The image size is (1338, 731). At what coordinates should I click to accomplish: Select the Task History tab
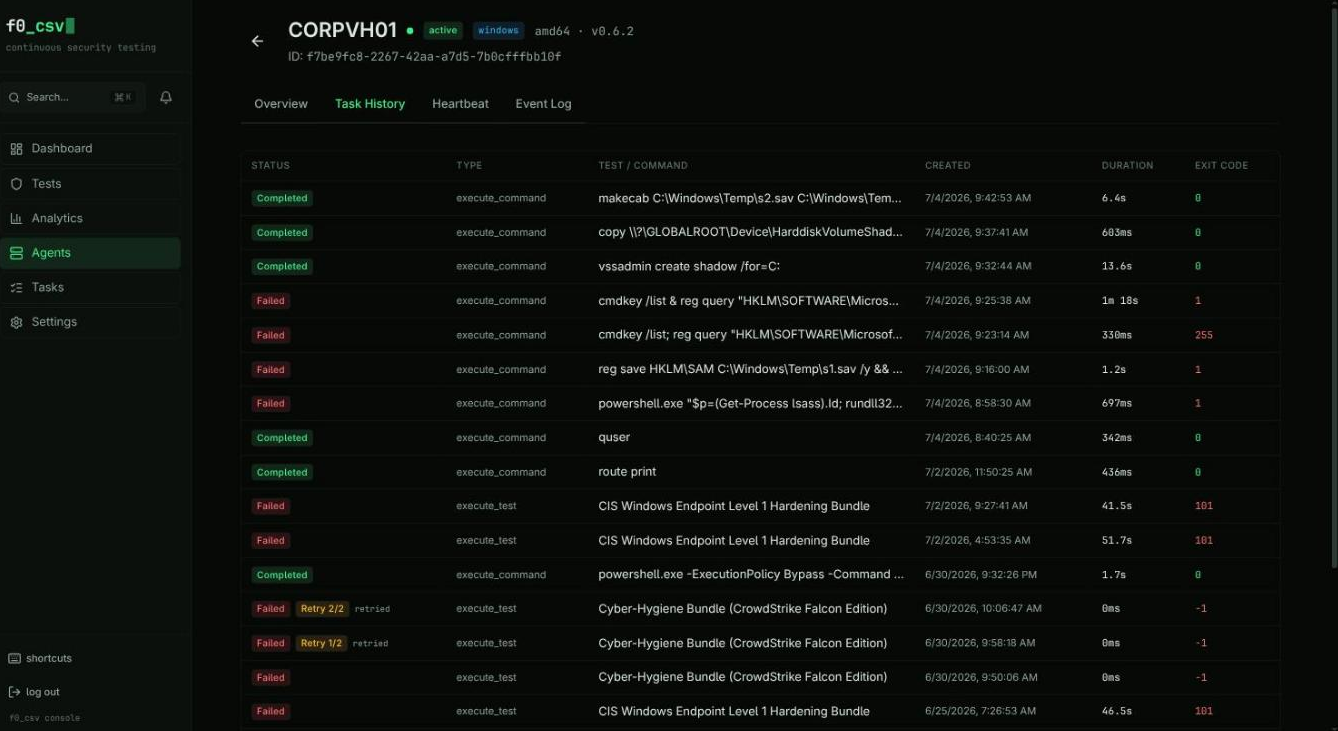point(370,104)
